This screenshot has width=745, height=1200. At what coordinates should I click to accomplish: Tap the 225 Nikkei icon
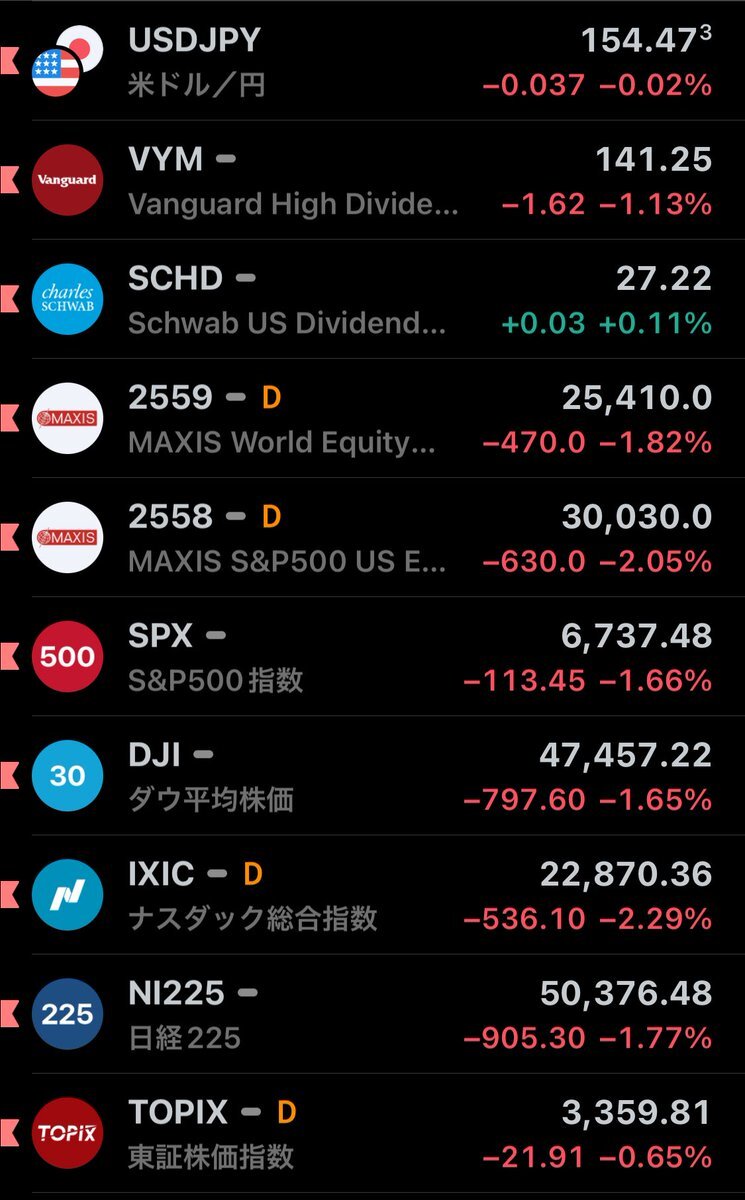(67, 1014)
